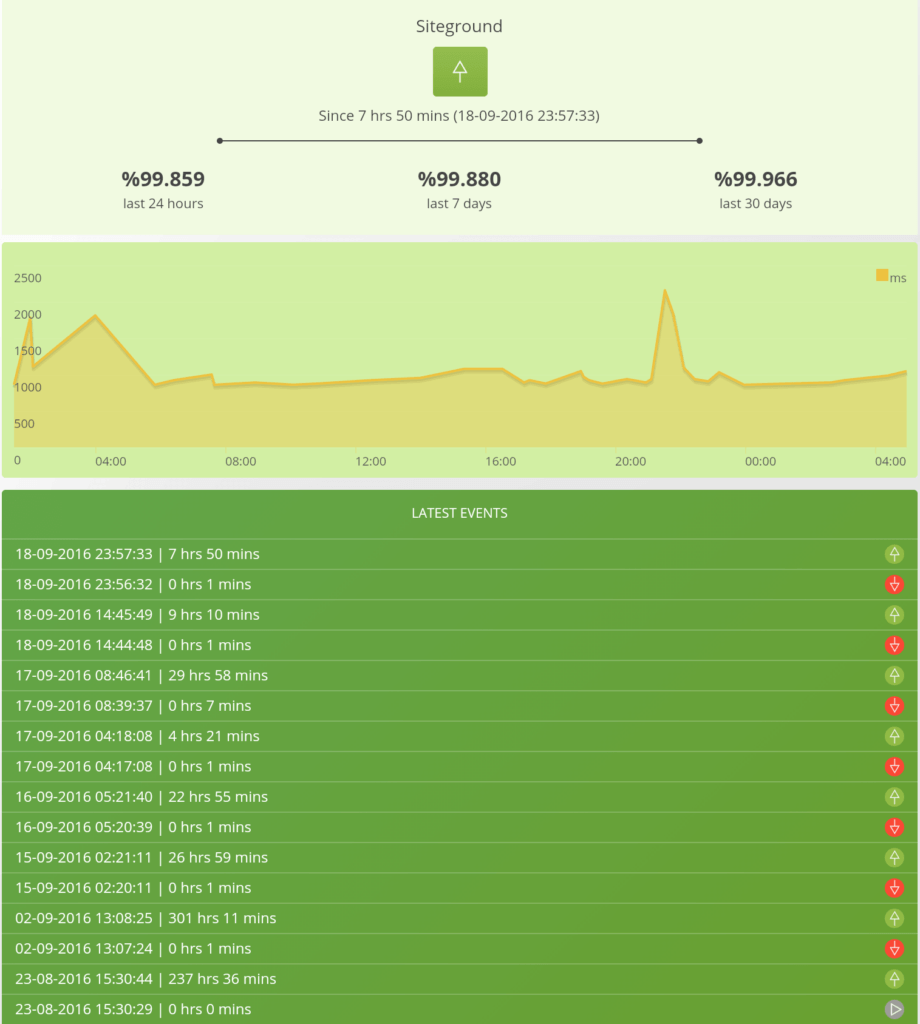The width and height of the screenshot is (920, 1024).
Task: Select the '17-09-2016 04:18:08 | 4 hrs 21 mins' event text
Action: tap(137, 736)
